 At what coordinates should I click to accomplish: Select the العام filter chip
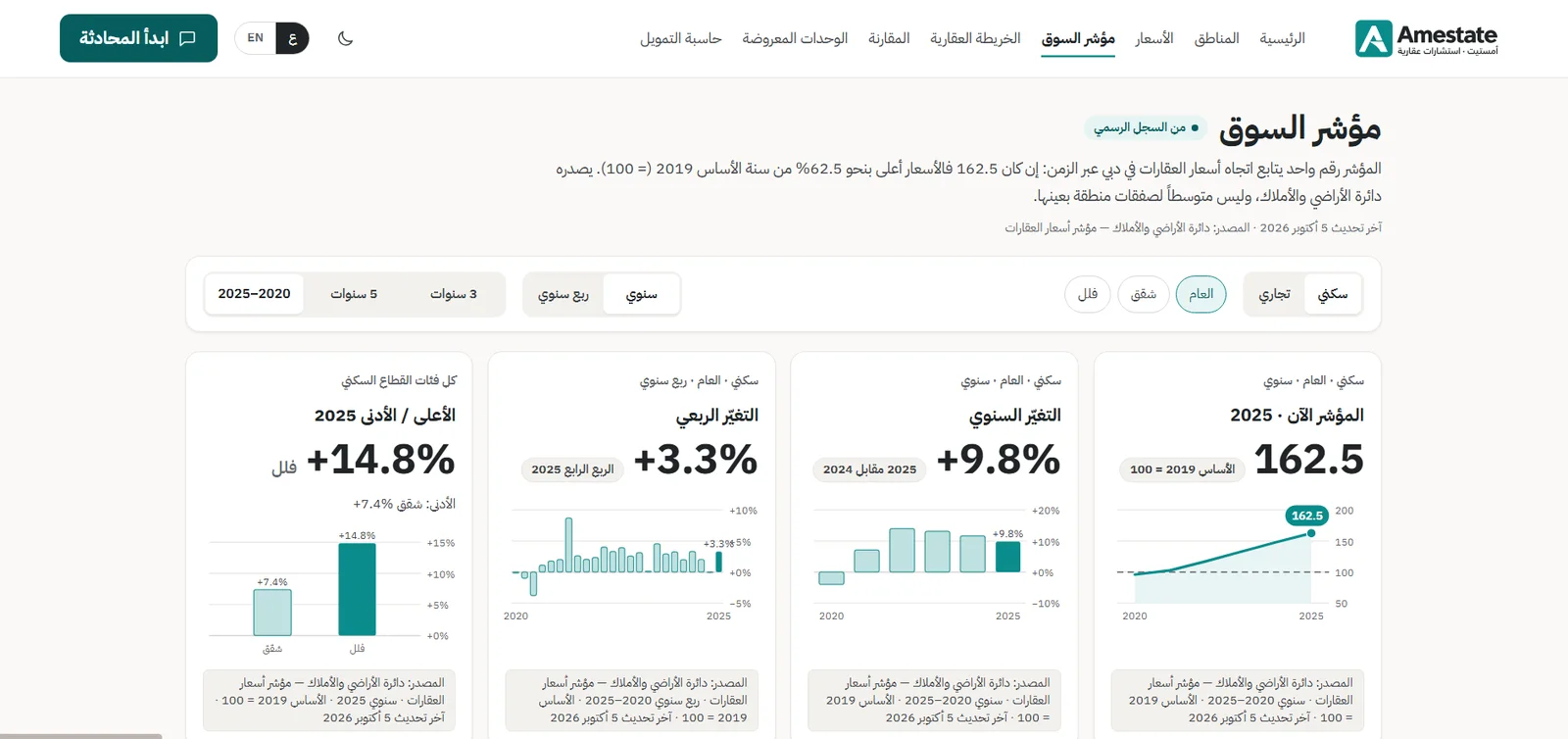1200,294
